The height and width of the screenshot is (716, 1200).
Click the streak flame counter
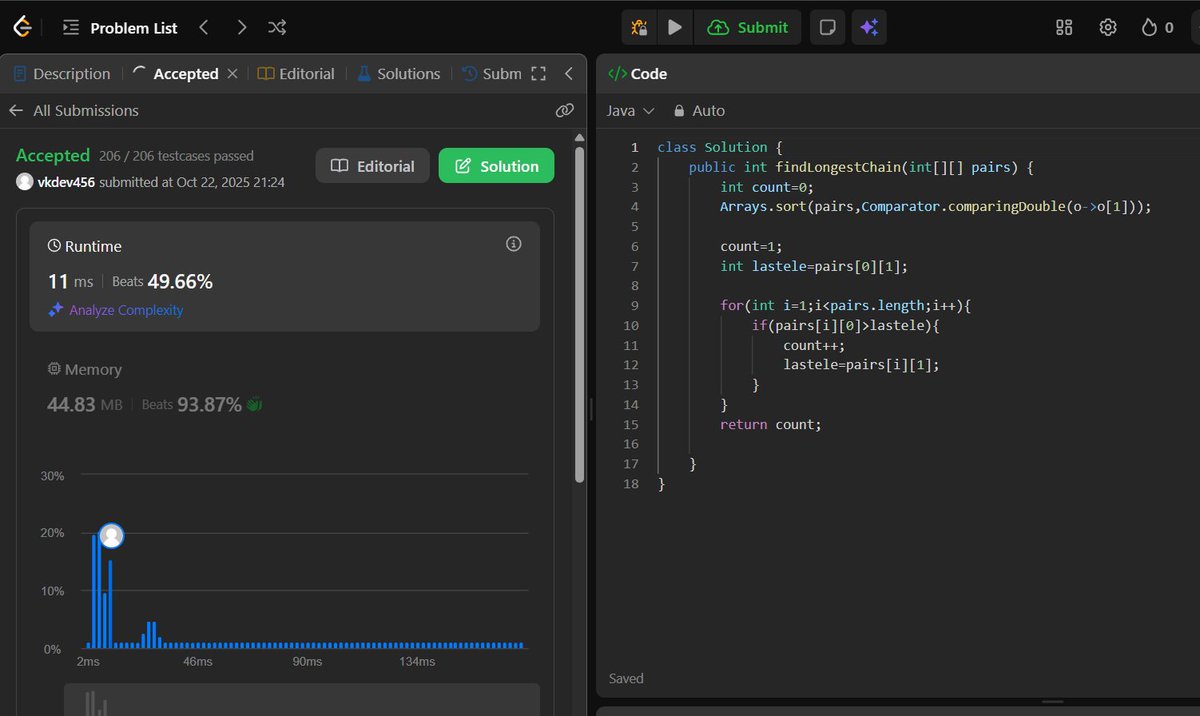[1158, 28]
